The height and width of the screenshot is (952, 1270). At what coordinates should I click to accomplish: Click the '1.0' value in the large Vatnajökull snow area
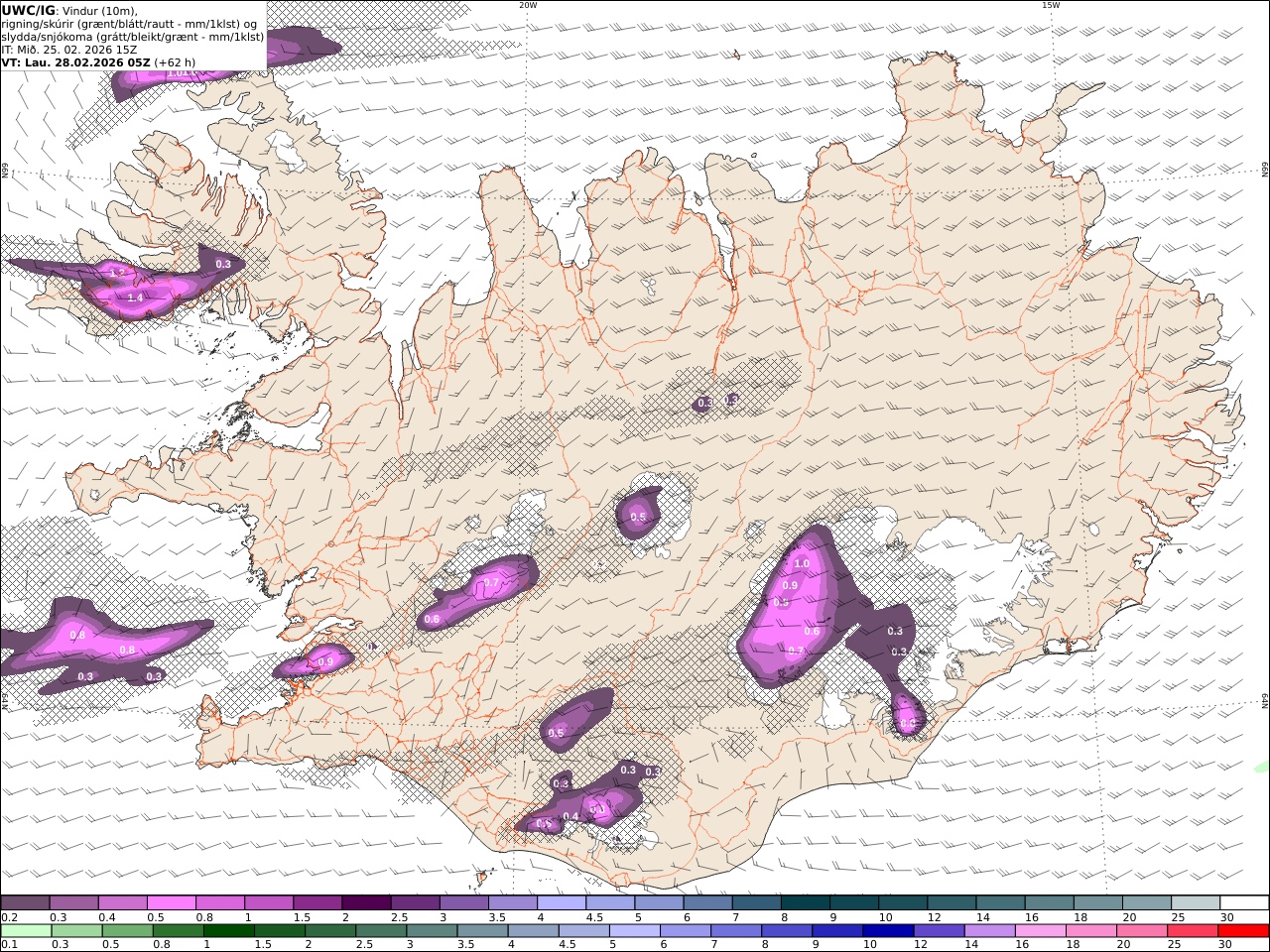click(x=802, y=563)
